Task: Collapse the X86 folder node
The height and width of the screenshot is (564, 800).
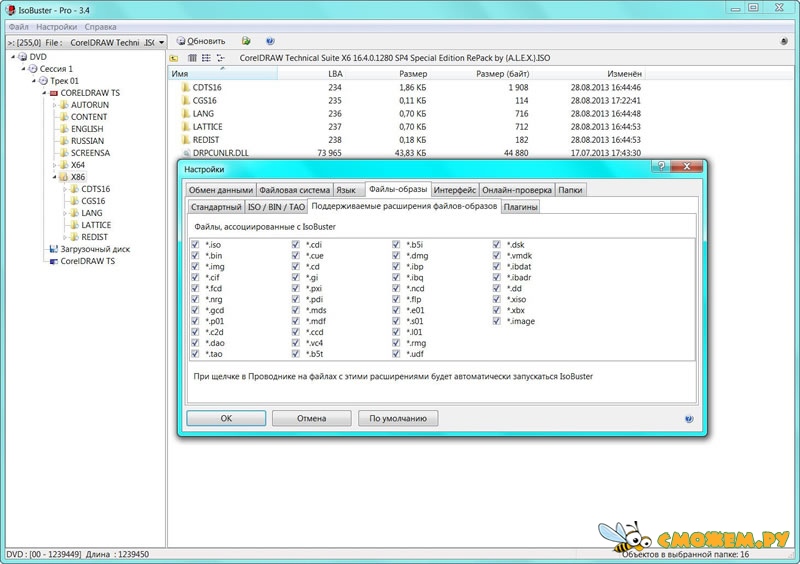Action: click(x=55, y=177)
